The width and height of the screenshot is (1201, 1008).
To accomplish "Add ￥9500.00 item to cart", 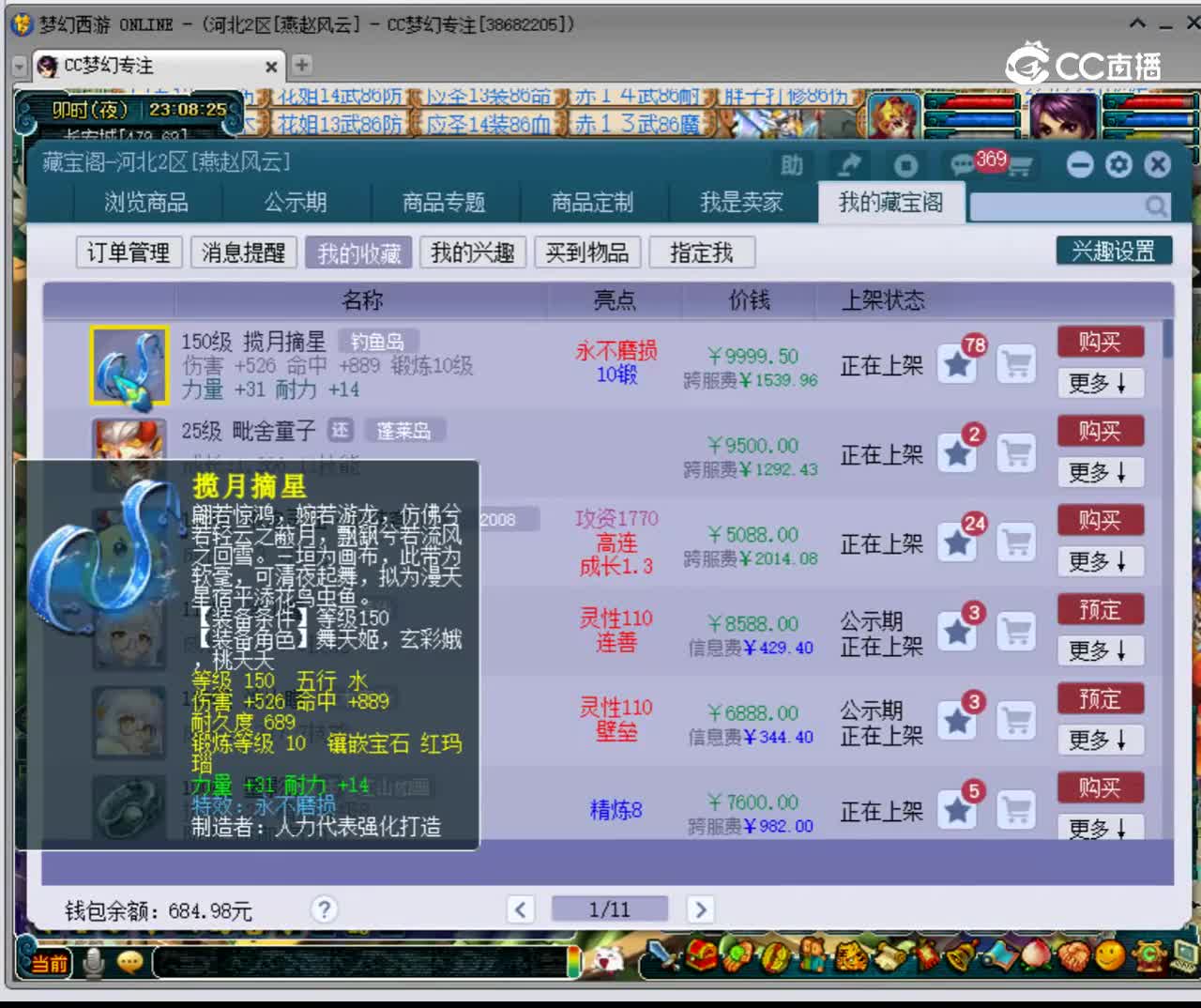I will point(1016,452).
